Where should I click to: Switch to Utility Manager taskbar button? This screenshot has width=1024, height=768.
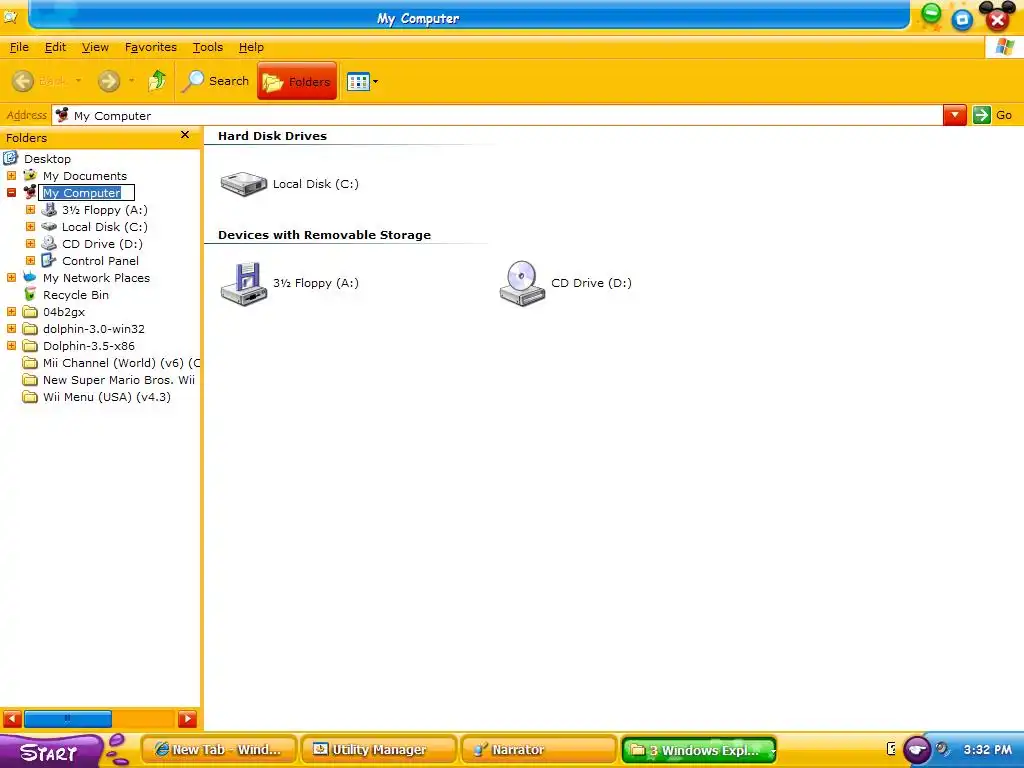point(379,750)
